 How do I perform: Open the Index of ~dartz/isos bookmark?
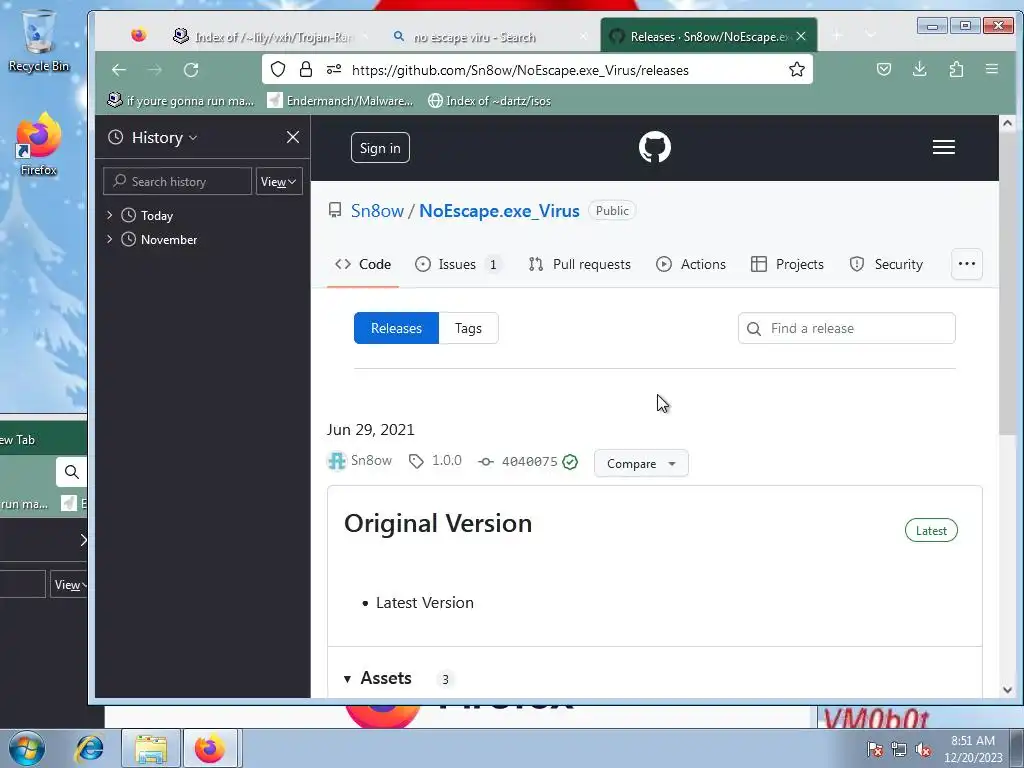(x=489, y=101)
